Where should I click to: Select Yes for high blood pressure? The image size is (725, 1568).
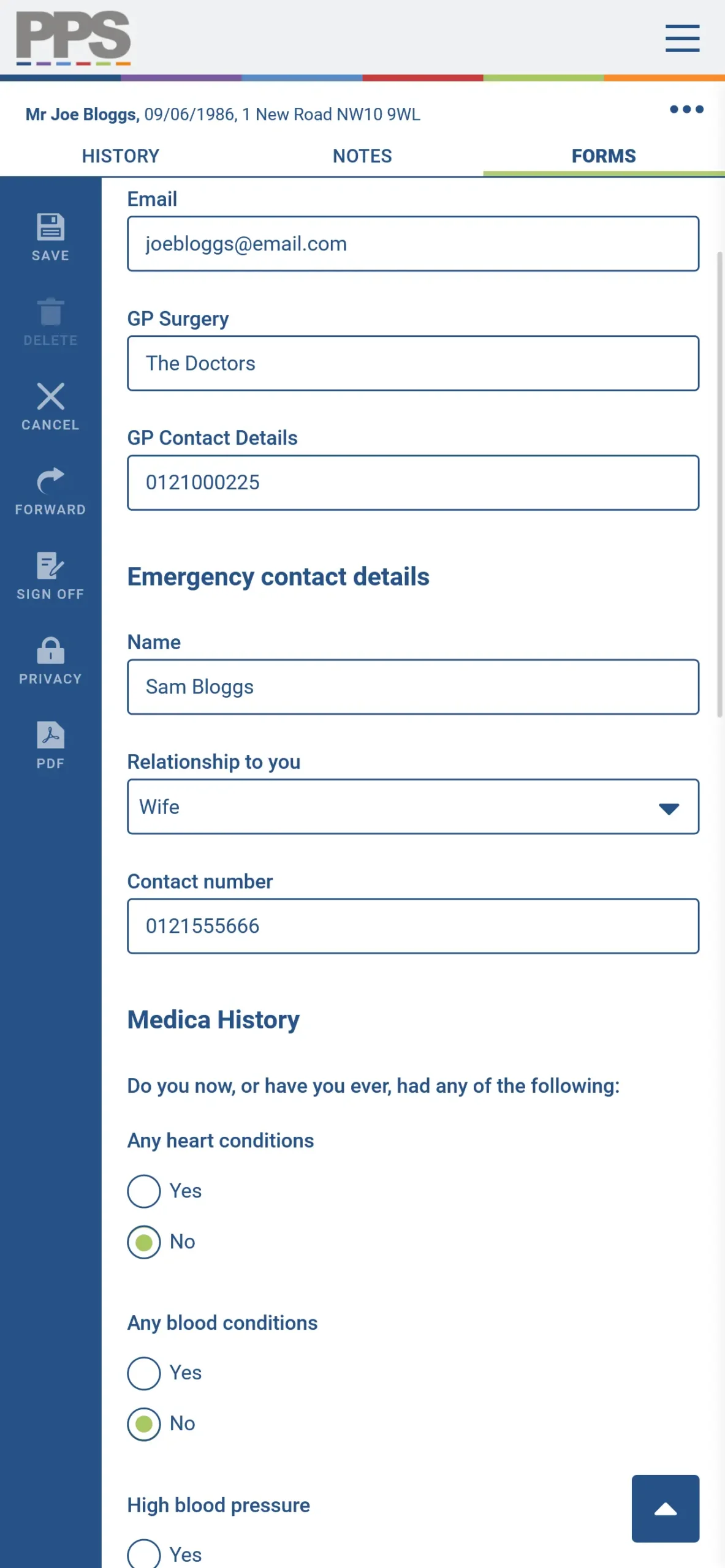[143, 1554]
